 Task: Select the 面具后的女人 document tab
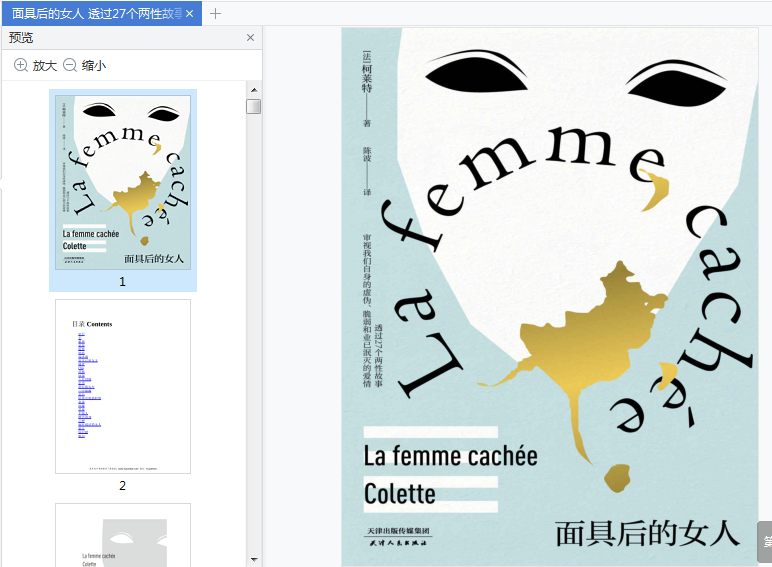[101, 14]
